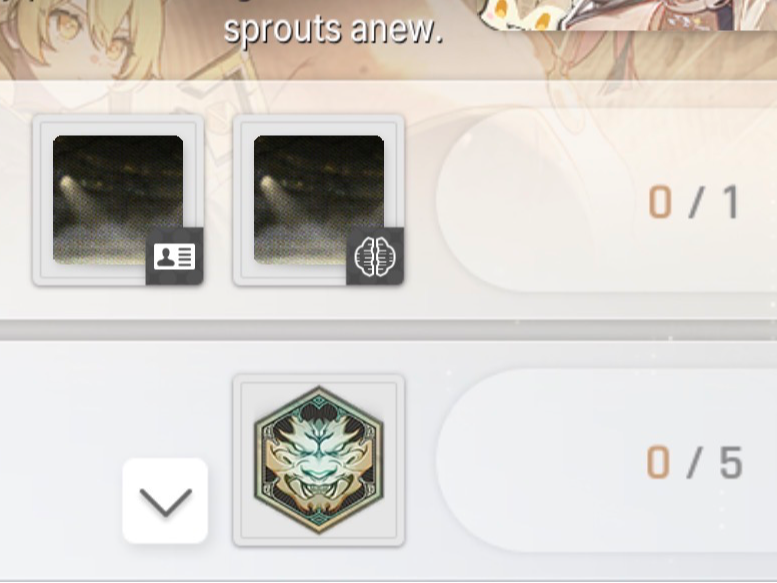
Task: Click the 0 / 1 progress pill
Action: tap(607, 200)
